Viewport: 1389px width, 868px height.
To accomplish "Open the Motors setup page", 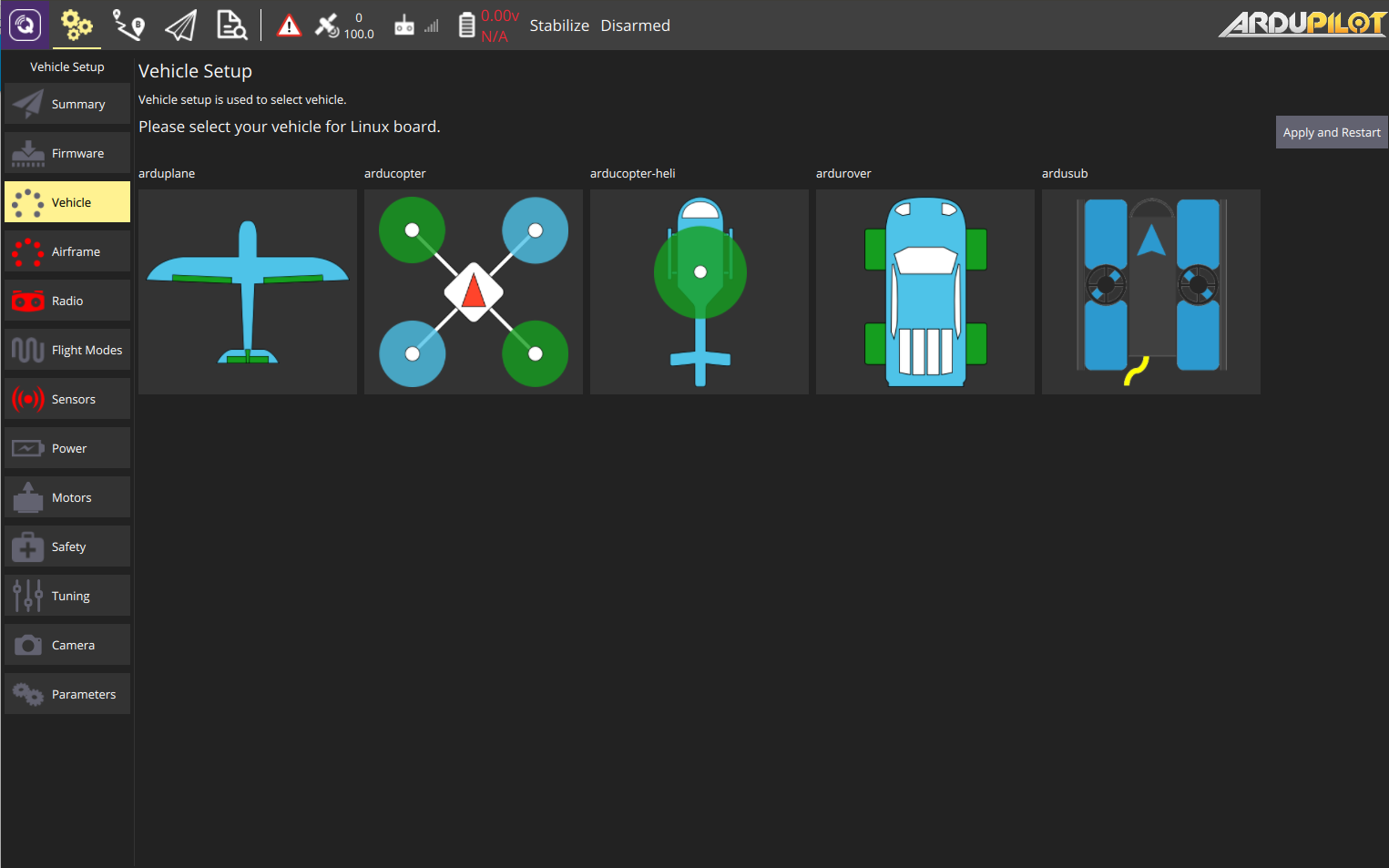I will point(67,497).
